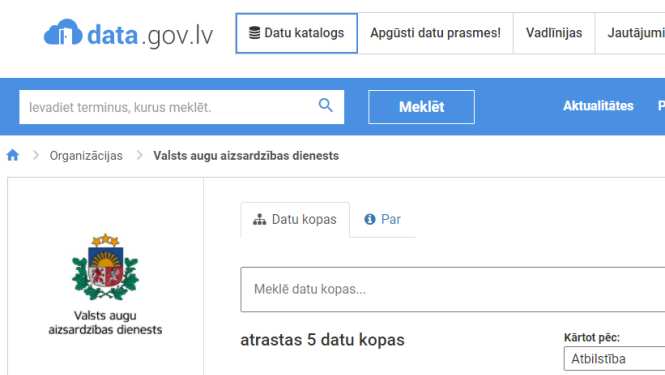Open the Vadlīnijas menu item

pos(554,33)
